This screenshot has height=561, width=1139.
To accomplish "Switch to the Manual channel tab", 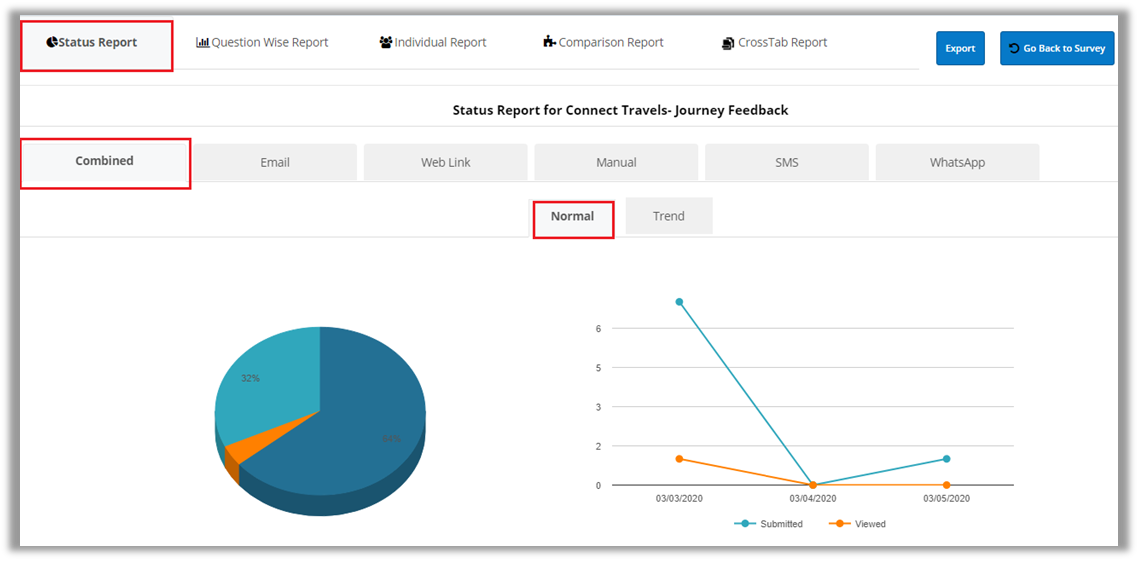I will pos(616,162).
